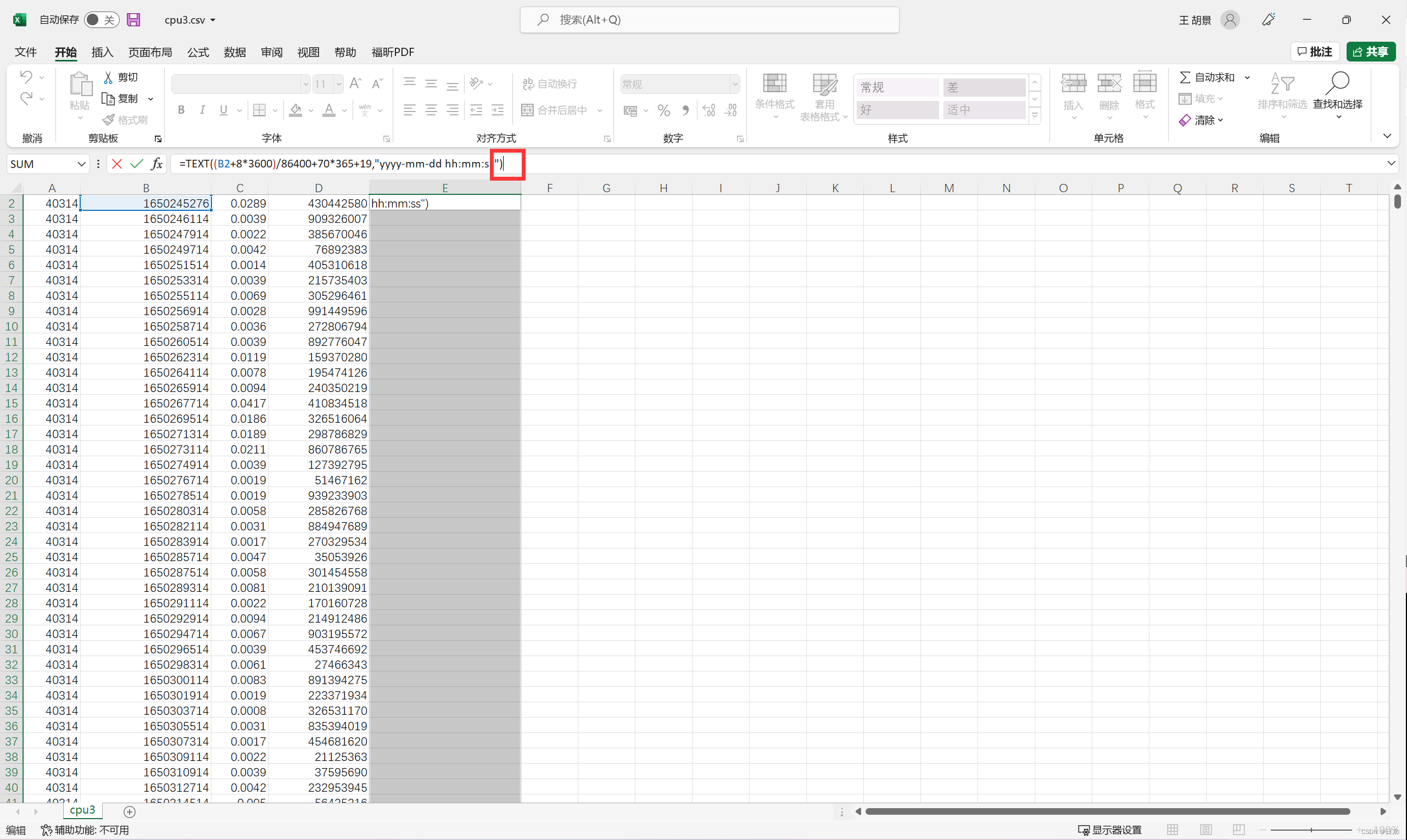
Task: Click Display Settings in status bar
Action: pos(1109,830)
